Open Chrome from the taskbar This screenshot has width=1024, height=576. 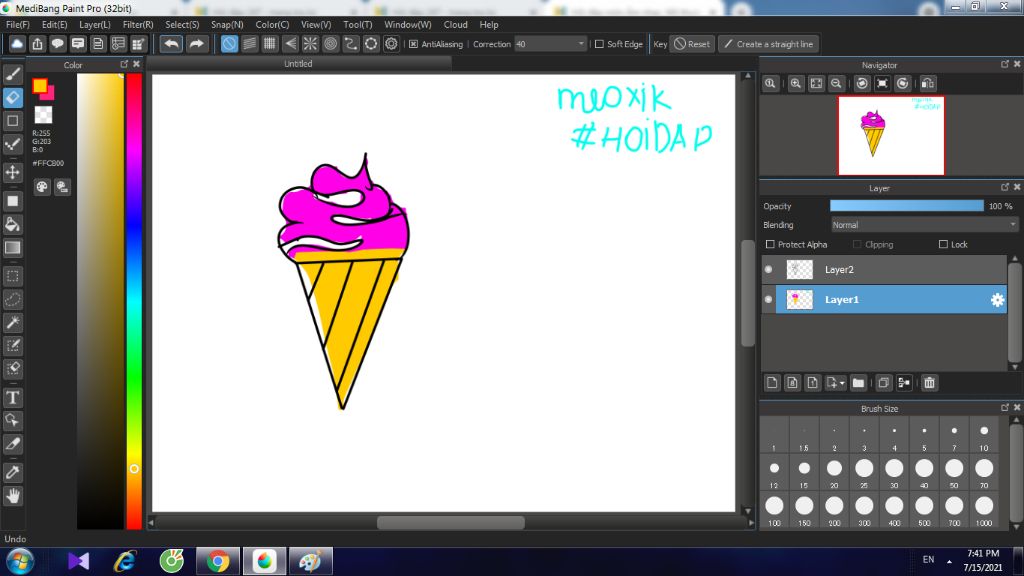pos(218,561)
